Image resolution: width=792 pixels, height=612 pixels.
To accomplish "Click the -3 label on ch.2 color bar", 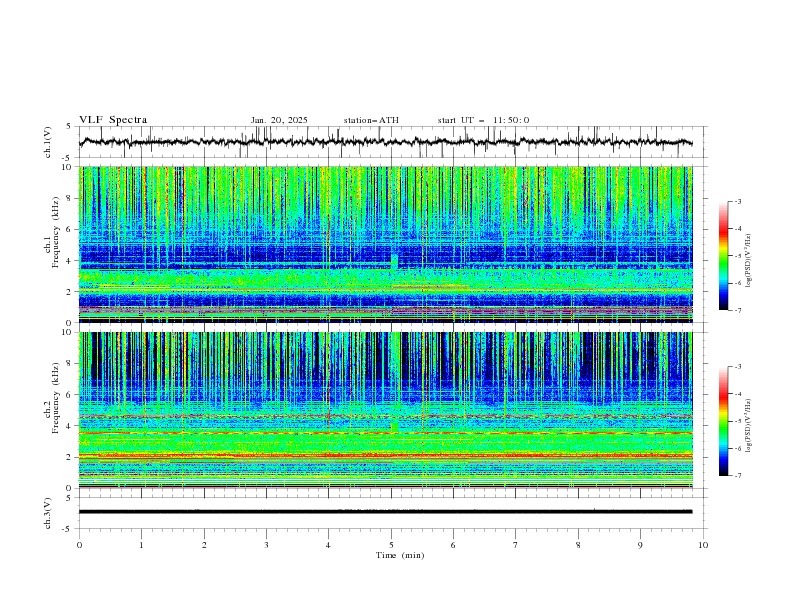I will [x=738, y=367].
